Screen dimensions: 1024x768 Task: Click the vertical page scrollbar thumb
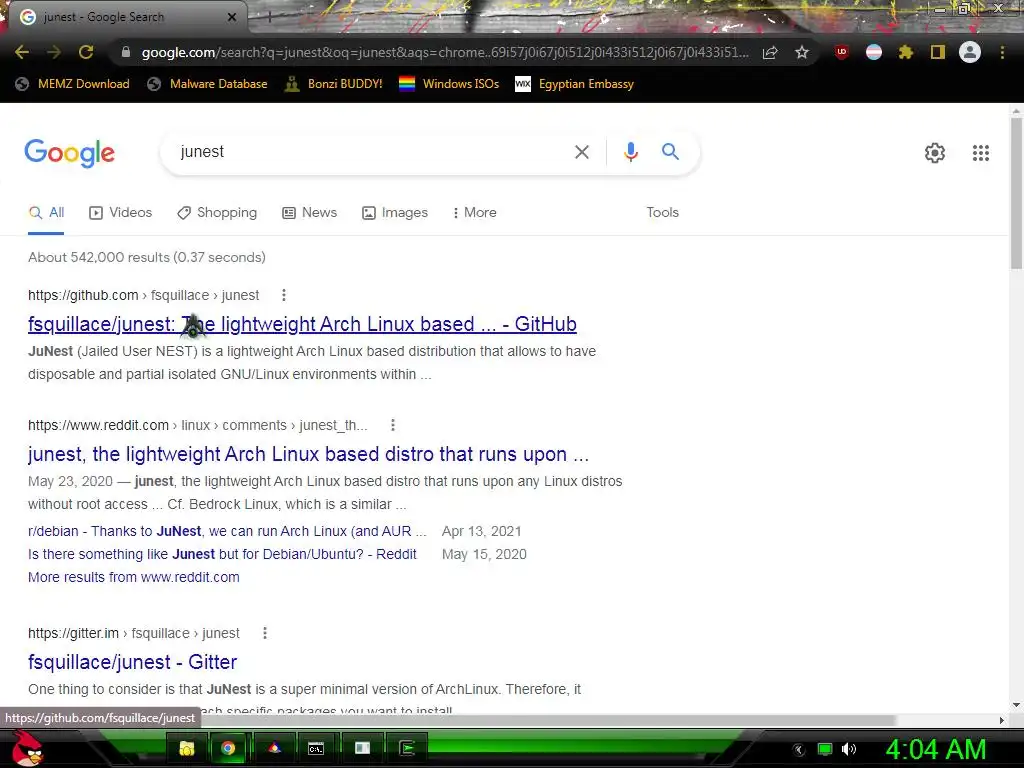pyautogui.click(x=1016, y=193)
